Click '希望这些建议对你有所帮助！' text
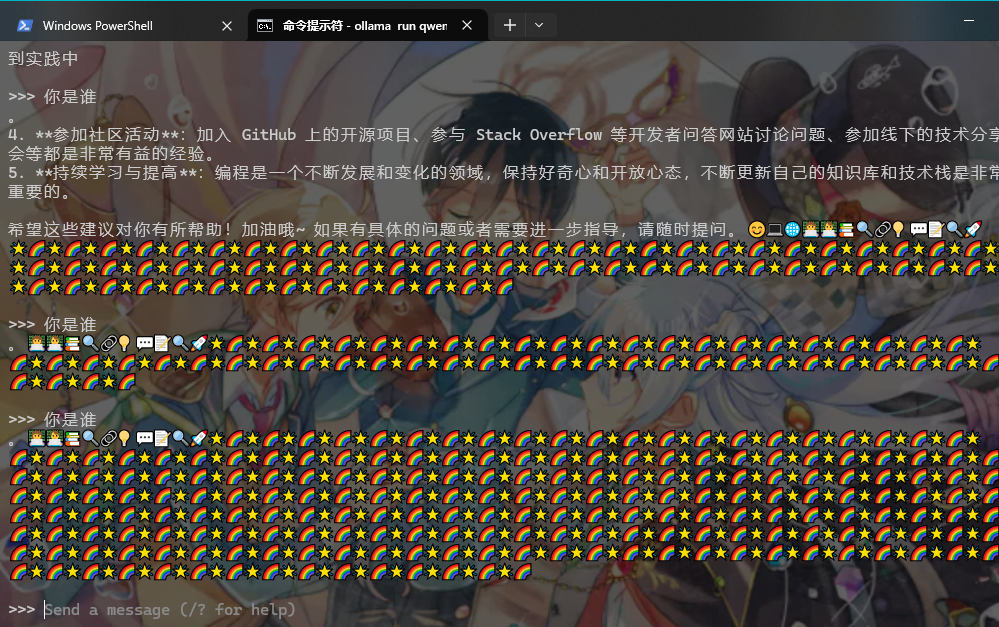This screenshot has height=627, width=999. (119, 229)
